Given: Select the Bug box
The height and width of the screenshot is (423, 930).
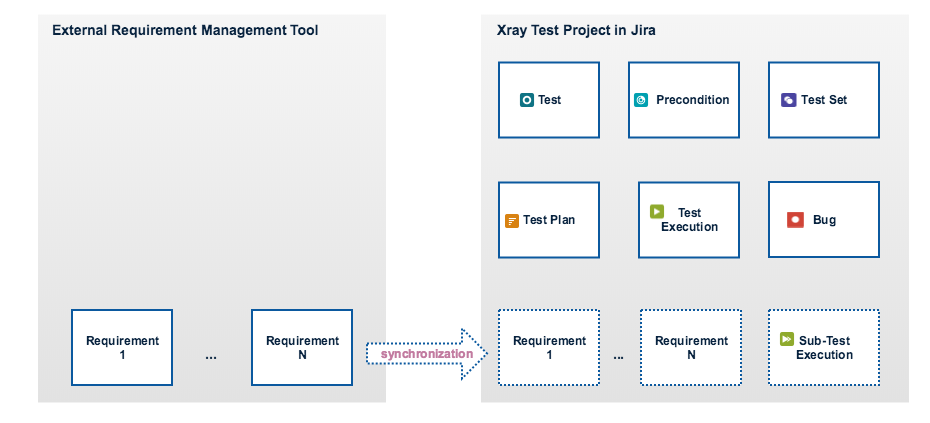Looking at the screenshot, I should 824,220.
